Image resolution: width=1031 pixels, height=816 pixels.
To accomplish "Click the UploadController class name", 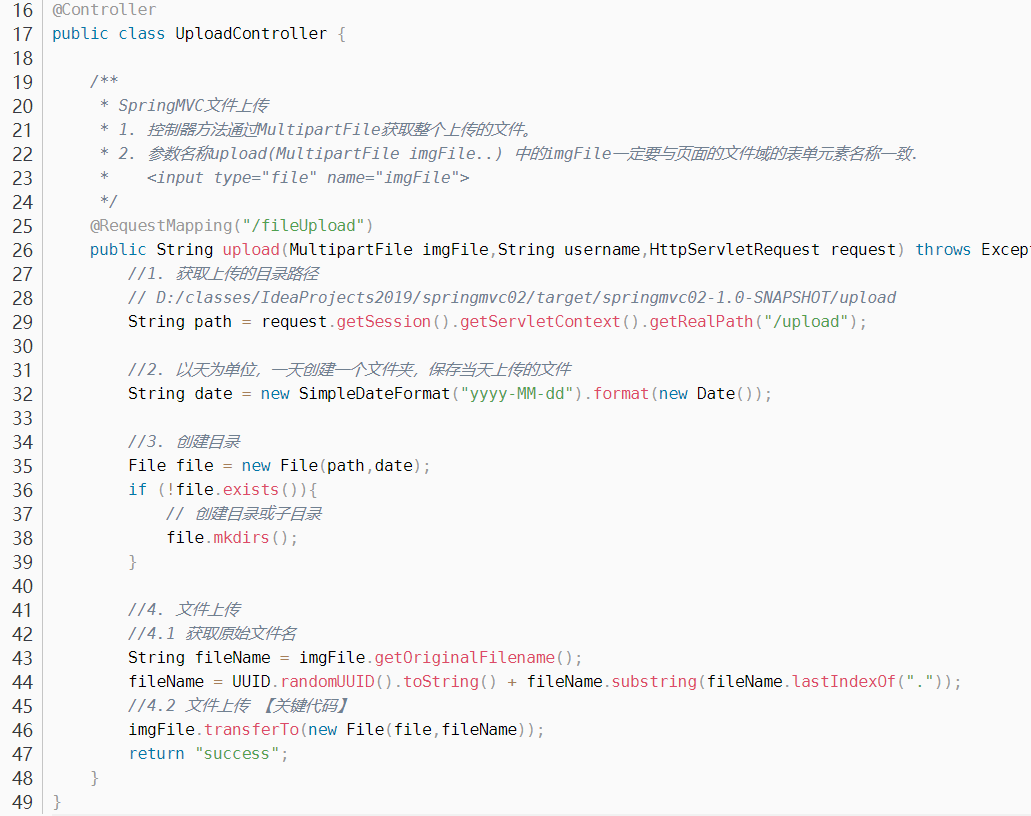I will tap(251, 34).
